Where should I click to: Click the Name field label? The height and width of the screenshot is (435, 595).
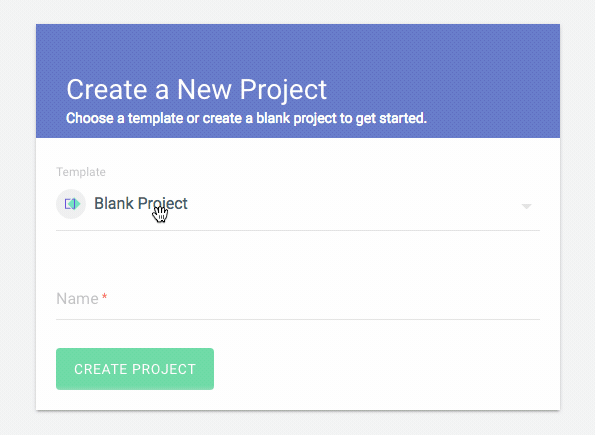coord(77,299)
